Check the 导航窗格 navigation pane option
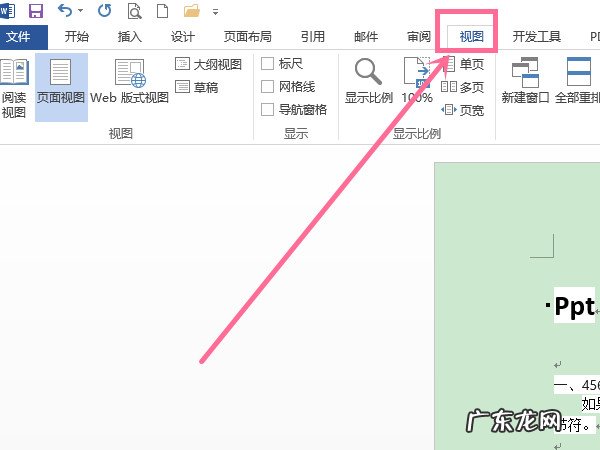This screenshot has width=600, height=450. tap(268, 110)
